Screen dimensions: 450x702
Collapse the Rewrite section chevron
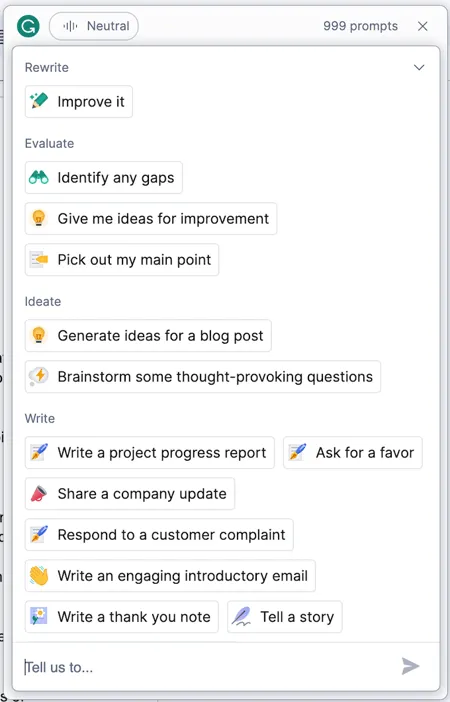pyautogui.click(x=419, y=68)
